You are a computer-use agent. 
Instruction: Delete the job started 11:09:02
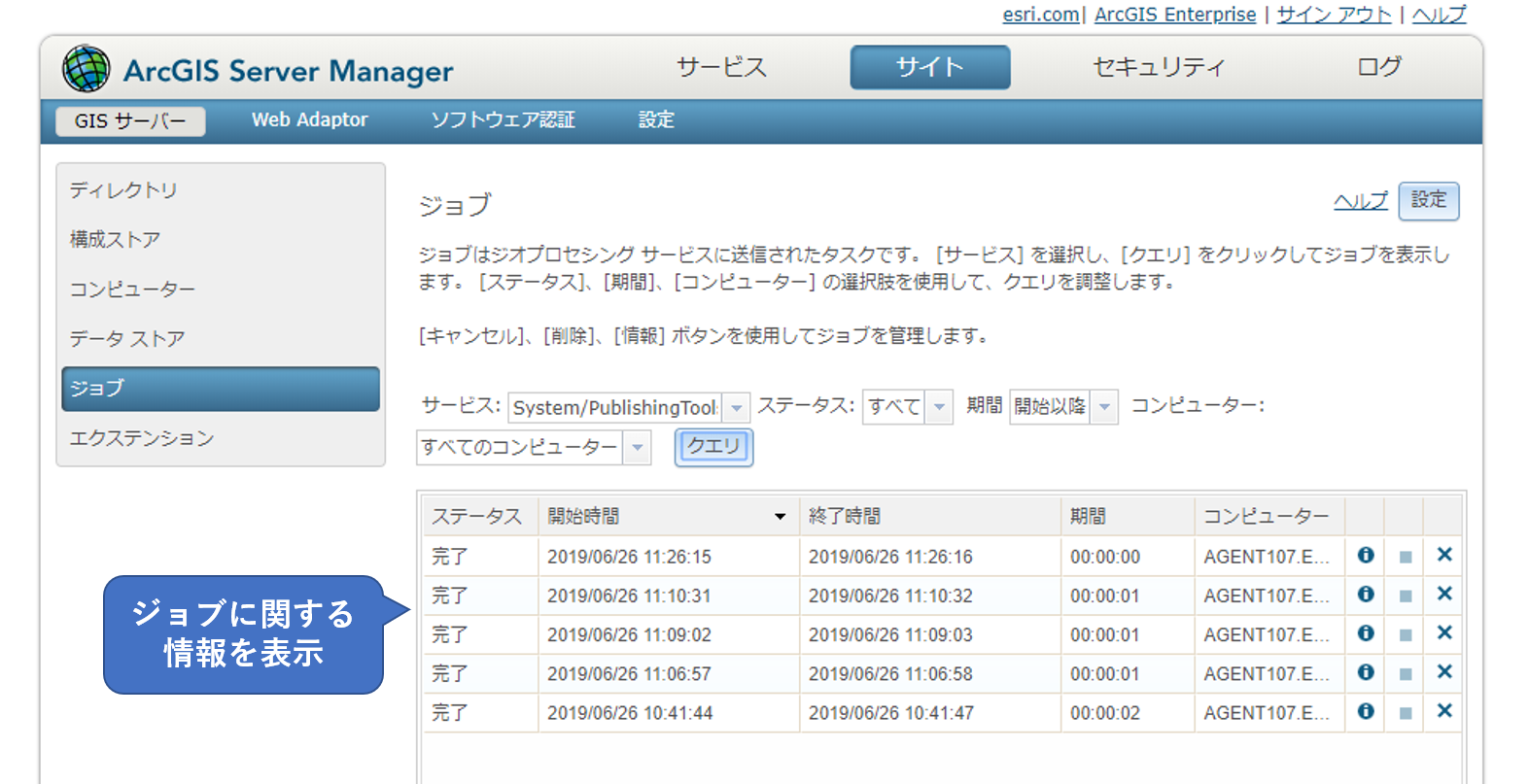(1444, 632)
